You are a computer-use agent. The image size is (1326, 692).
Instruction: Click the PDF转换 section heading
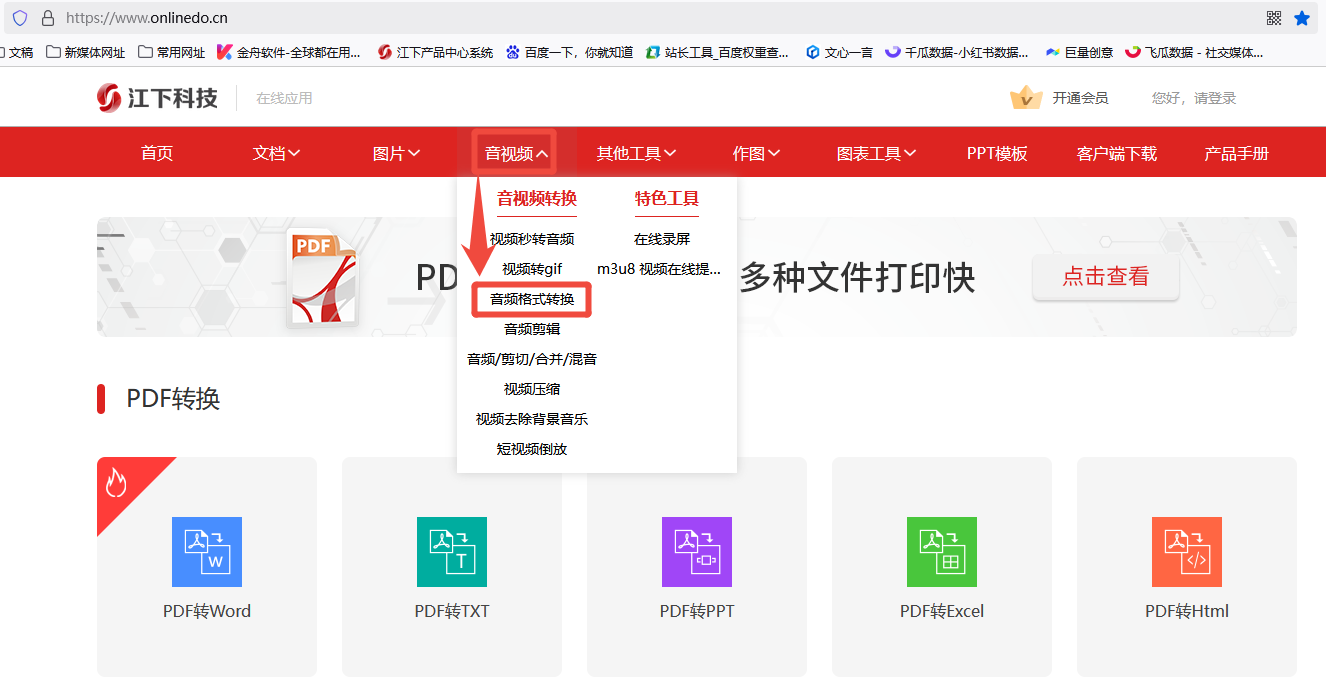click(173, 399)
